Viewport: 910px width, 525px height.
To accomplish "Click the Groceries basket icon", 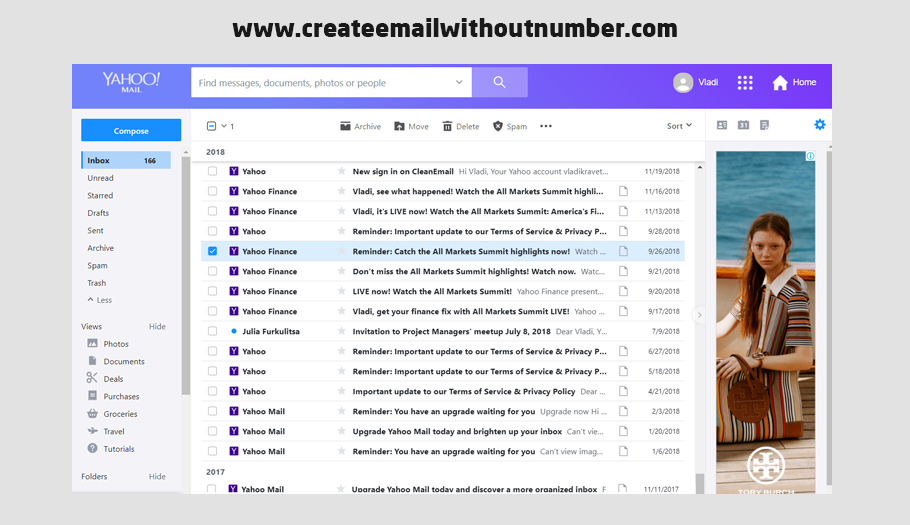I will coord(92,414).
